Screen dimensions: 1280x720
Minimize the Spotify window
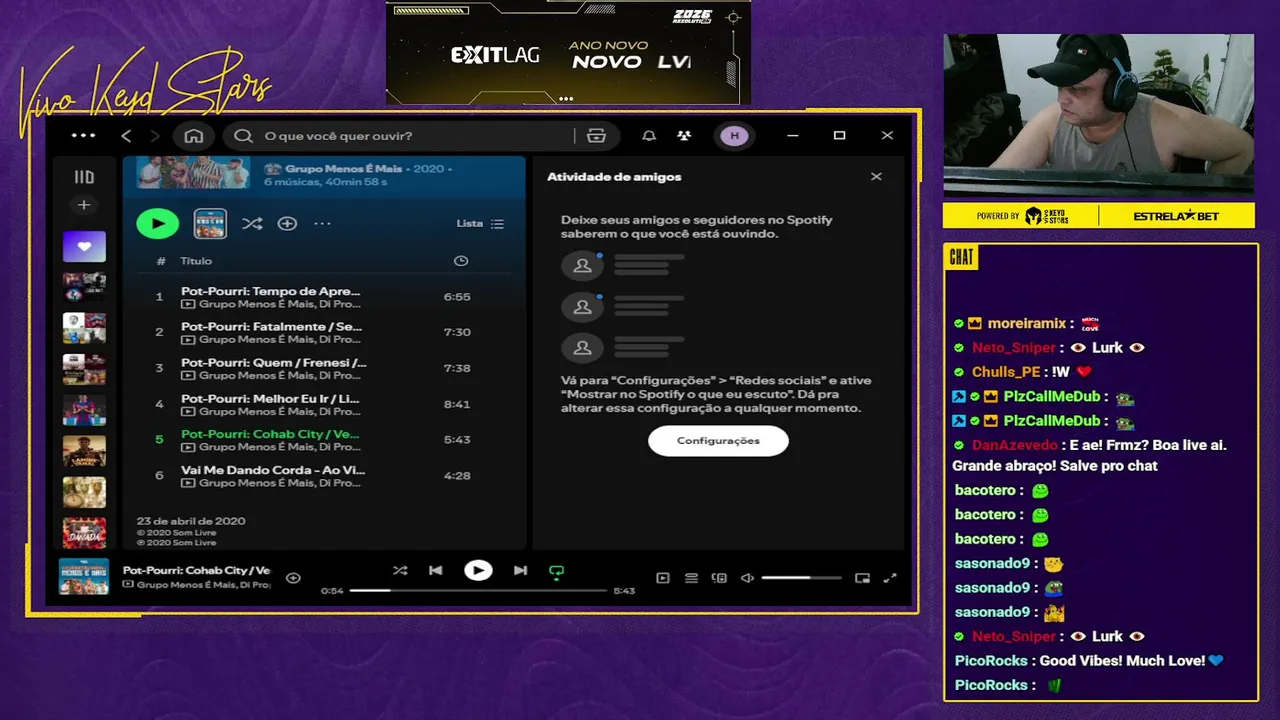click(792, 136)
